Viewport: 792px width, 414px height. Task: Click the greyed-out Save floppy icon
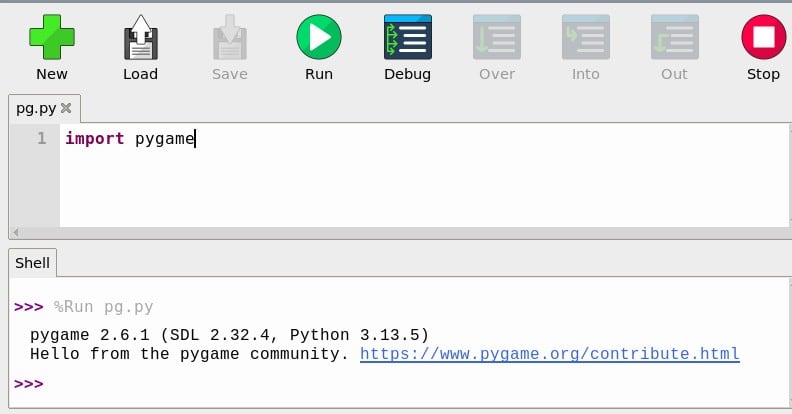[230, 37]
